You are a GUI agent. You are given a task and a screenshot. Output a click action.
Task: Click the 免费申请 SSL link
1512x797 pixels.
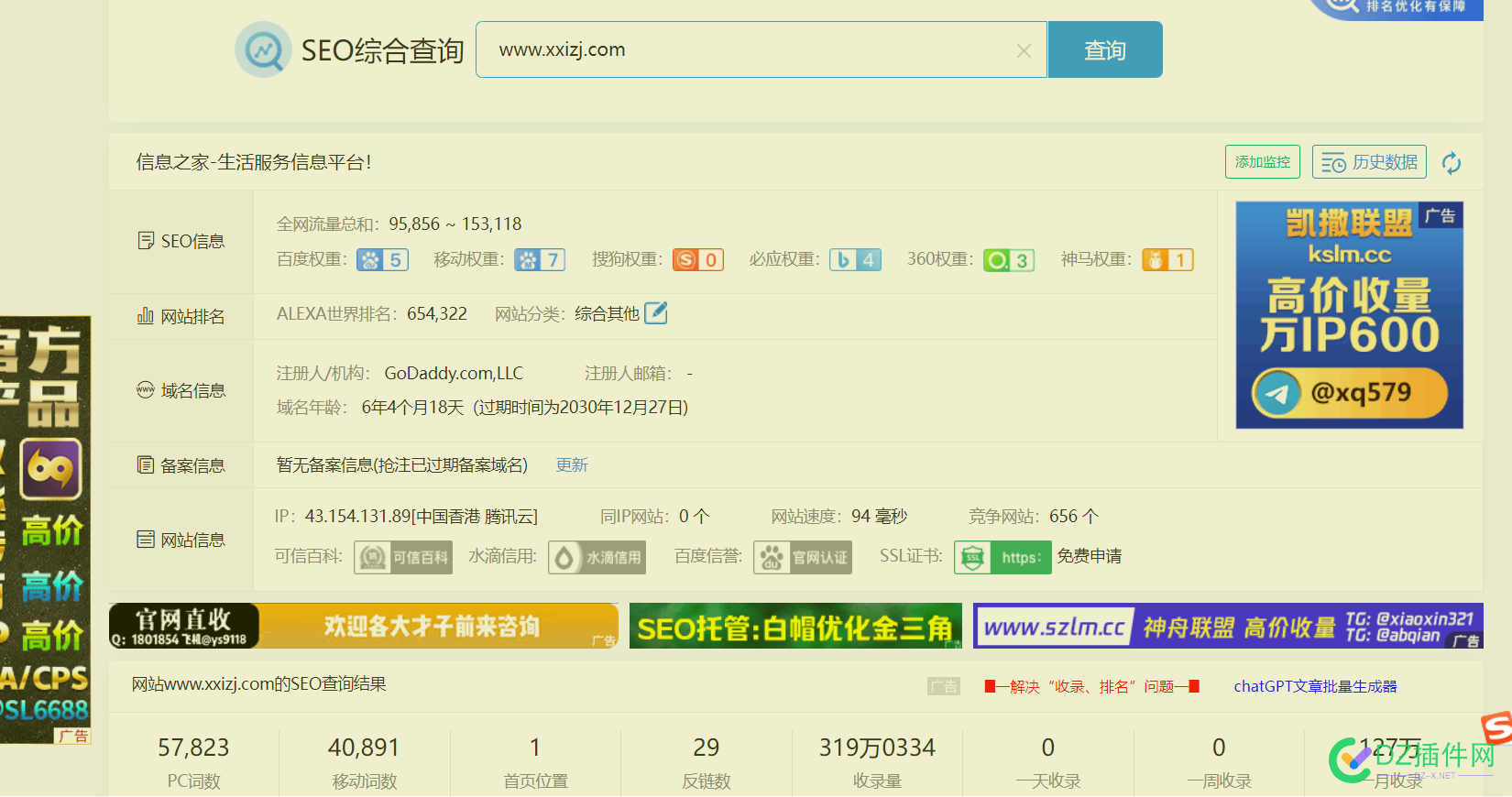click(x=1090, y=556)
